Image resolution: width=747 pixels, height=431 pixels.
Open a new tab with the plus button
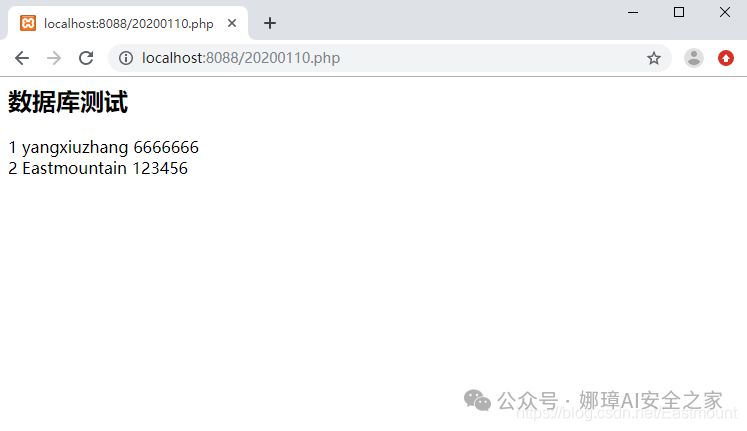(x=270, y=23)
